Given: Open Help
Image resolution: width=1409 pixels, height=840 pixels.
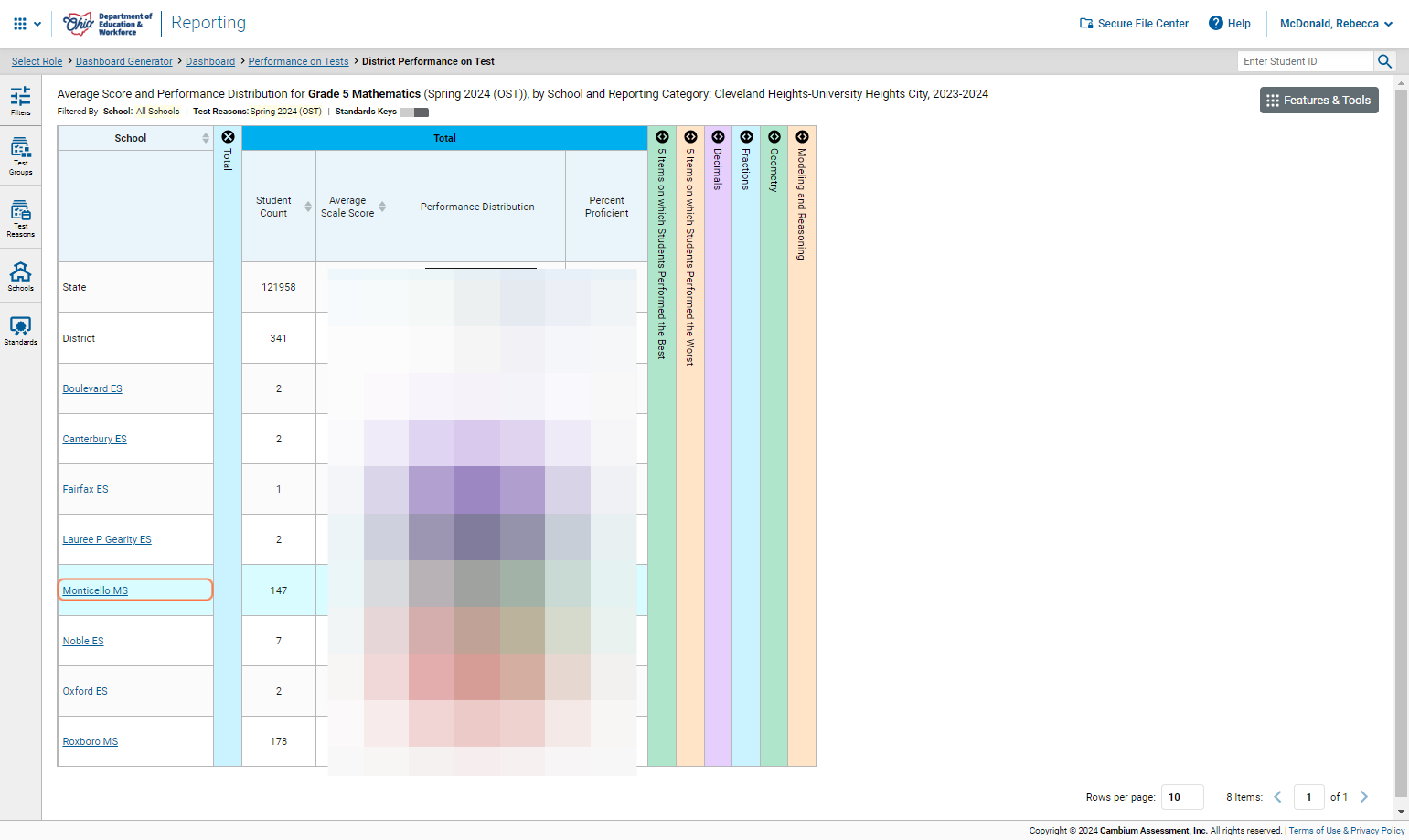Looking at the screenshot, I should (1230, 24).
